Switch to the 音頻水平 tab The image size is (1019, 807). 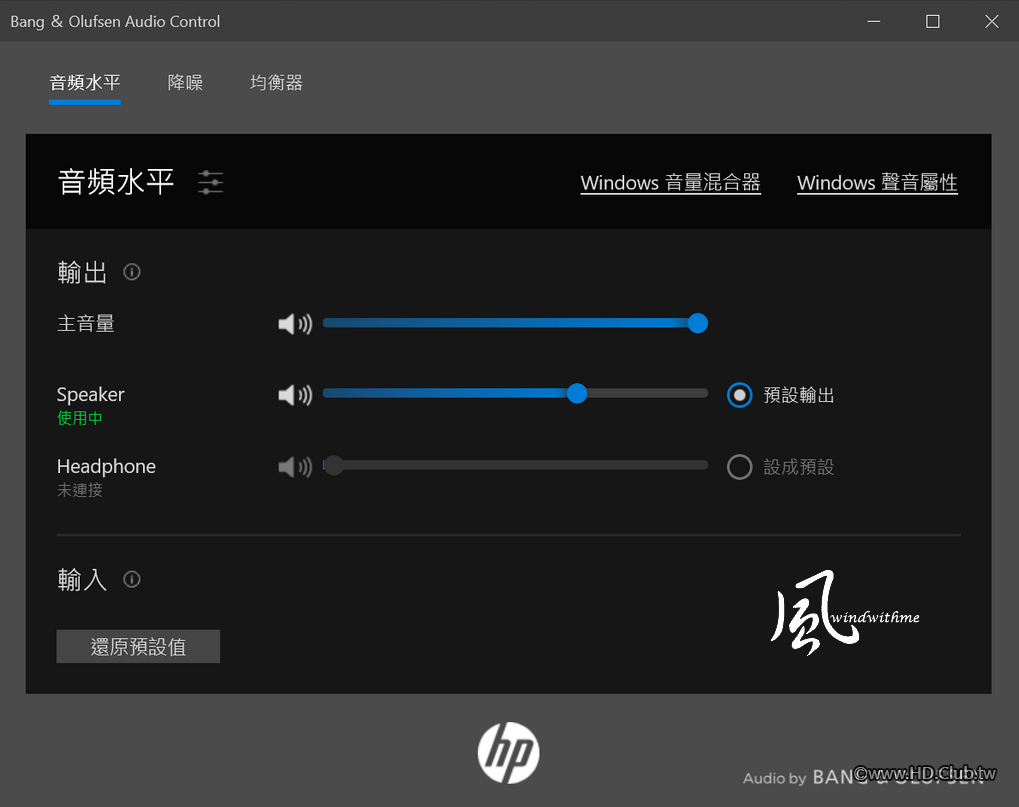tap(85, 83)
